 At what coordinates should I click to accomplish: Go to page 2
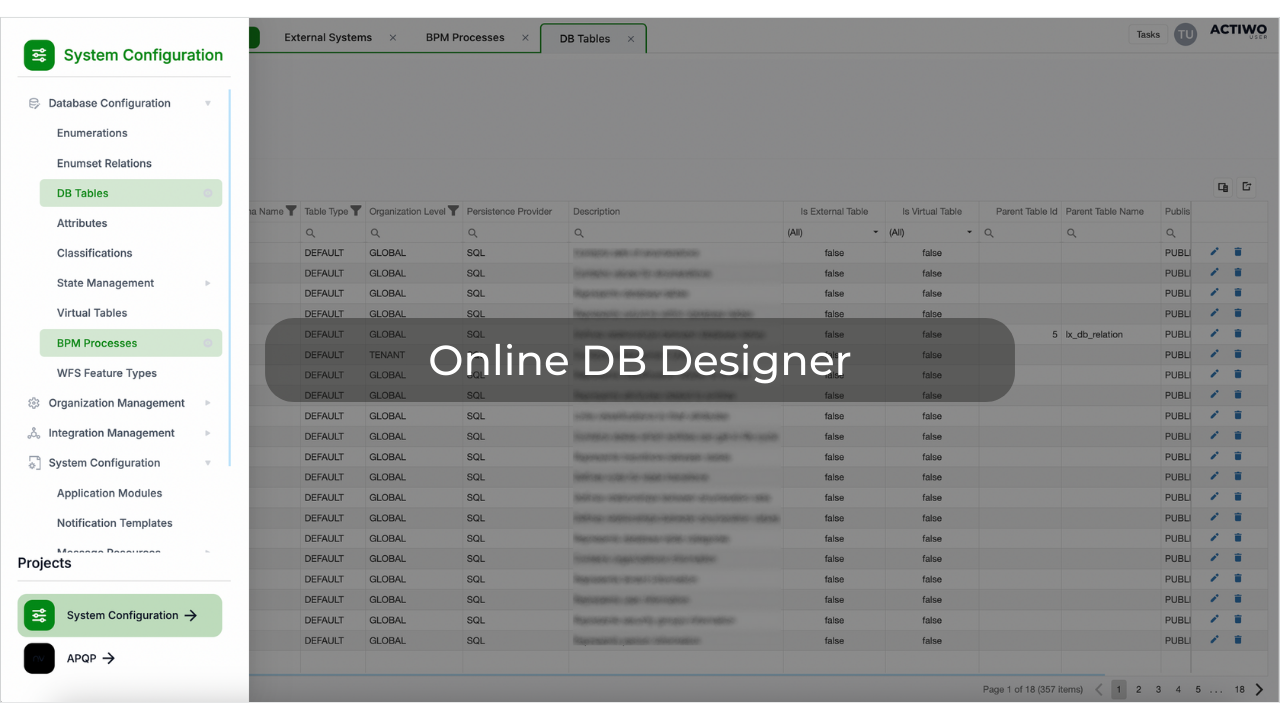click(1138, 689)
